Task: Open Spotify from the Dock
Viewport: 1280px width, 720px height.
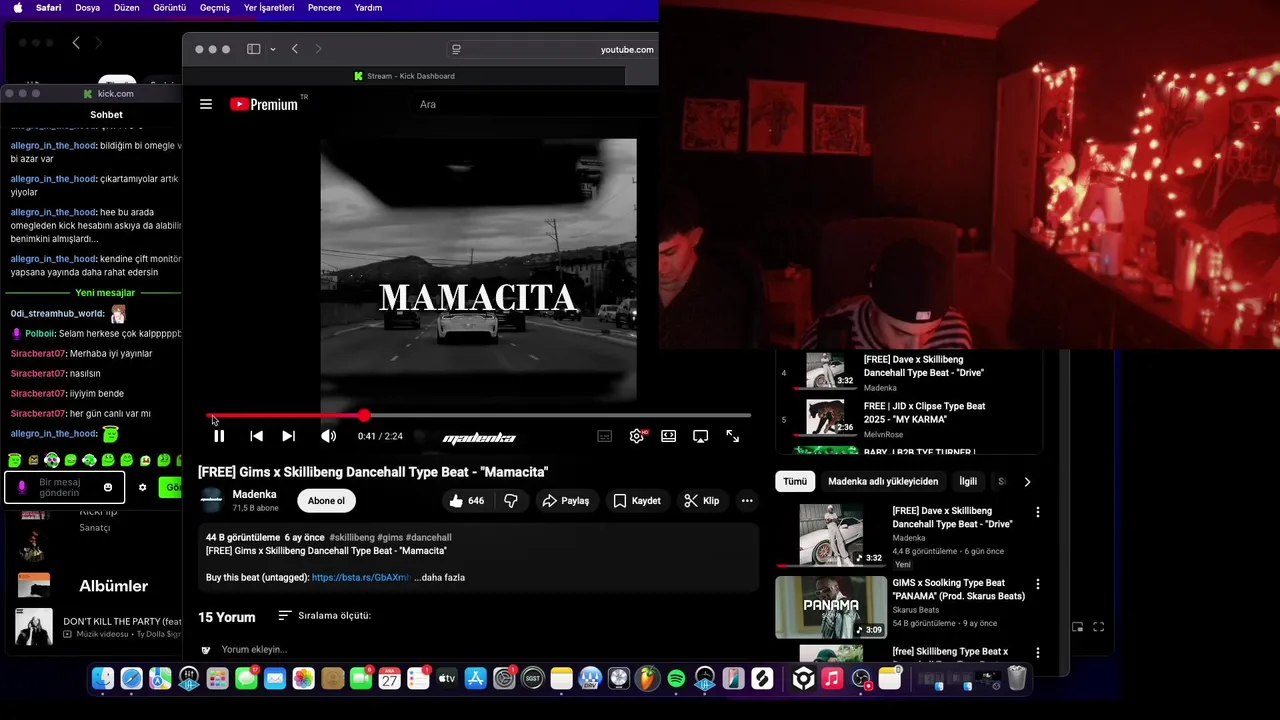Action: tap(676, 679)
